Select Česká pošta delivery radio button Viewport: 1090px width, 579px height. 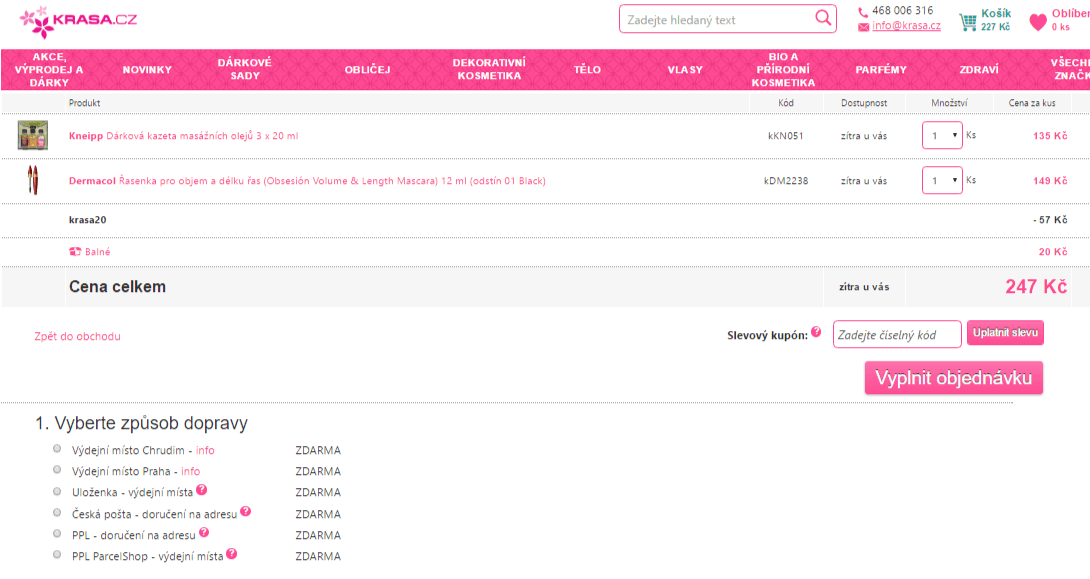click(x=57, y=513)
